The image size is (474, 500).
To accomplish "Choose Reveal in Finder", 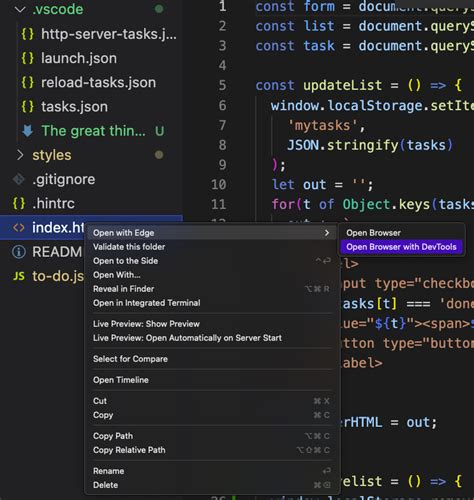I will click(212, 289).
